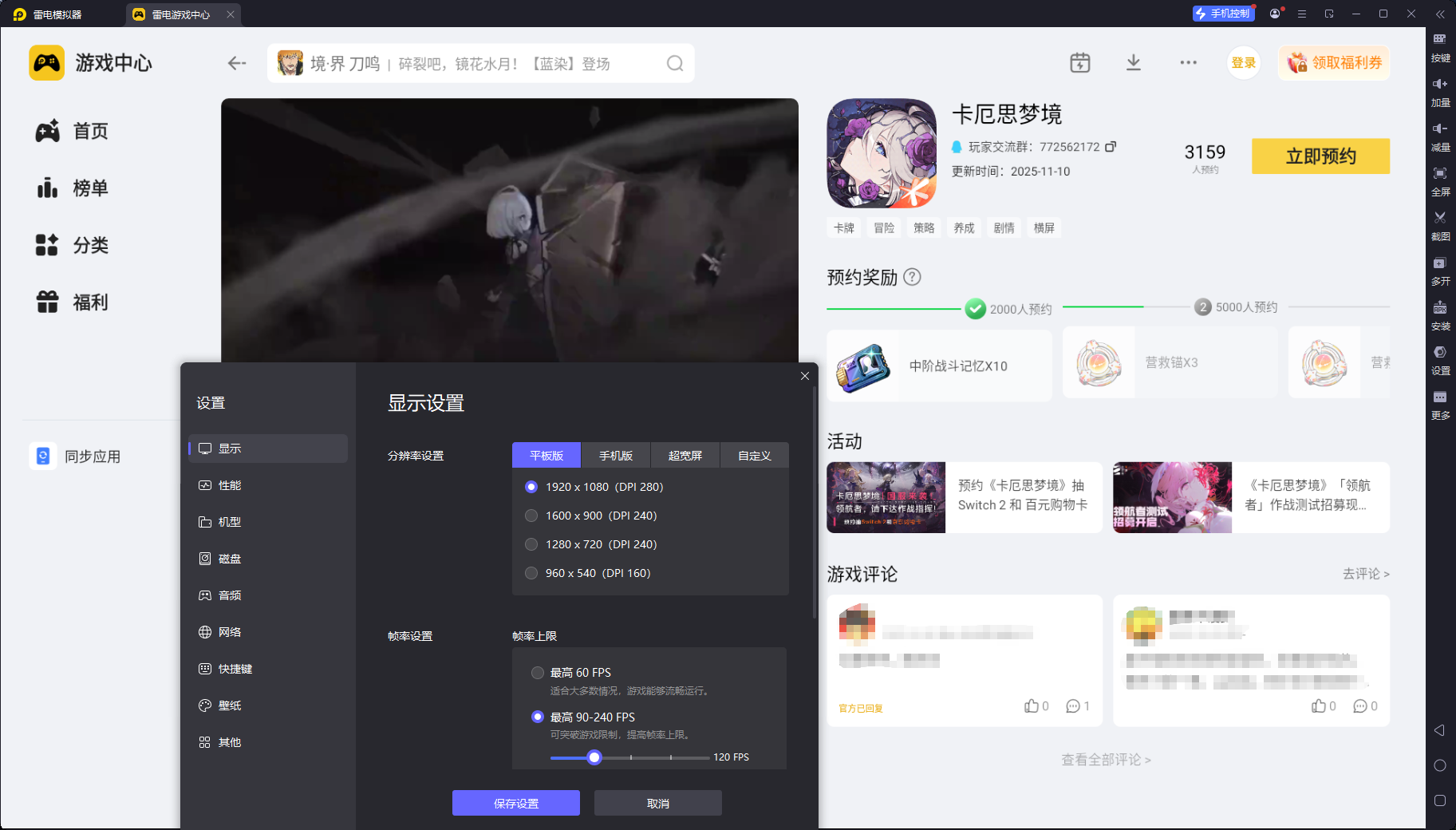Click the back arrow beside search bar
Screen dimensions: 1456x830
(x=237, y=63)
